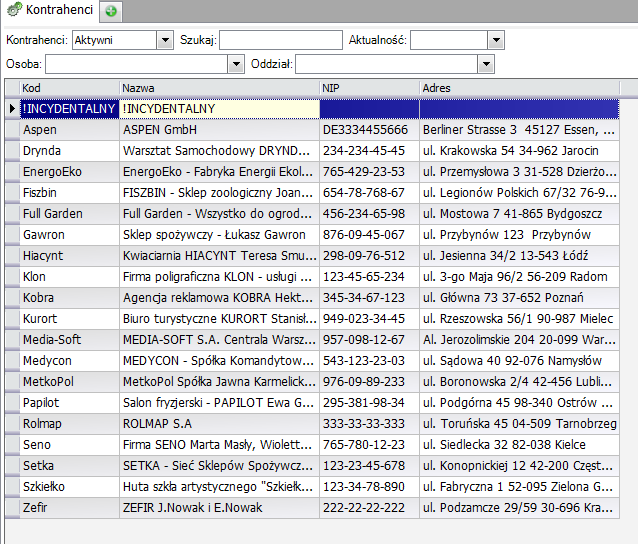Select the ASPEN GmbH name cell
Screen dimensions: 638x544
[219, 130]
